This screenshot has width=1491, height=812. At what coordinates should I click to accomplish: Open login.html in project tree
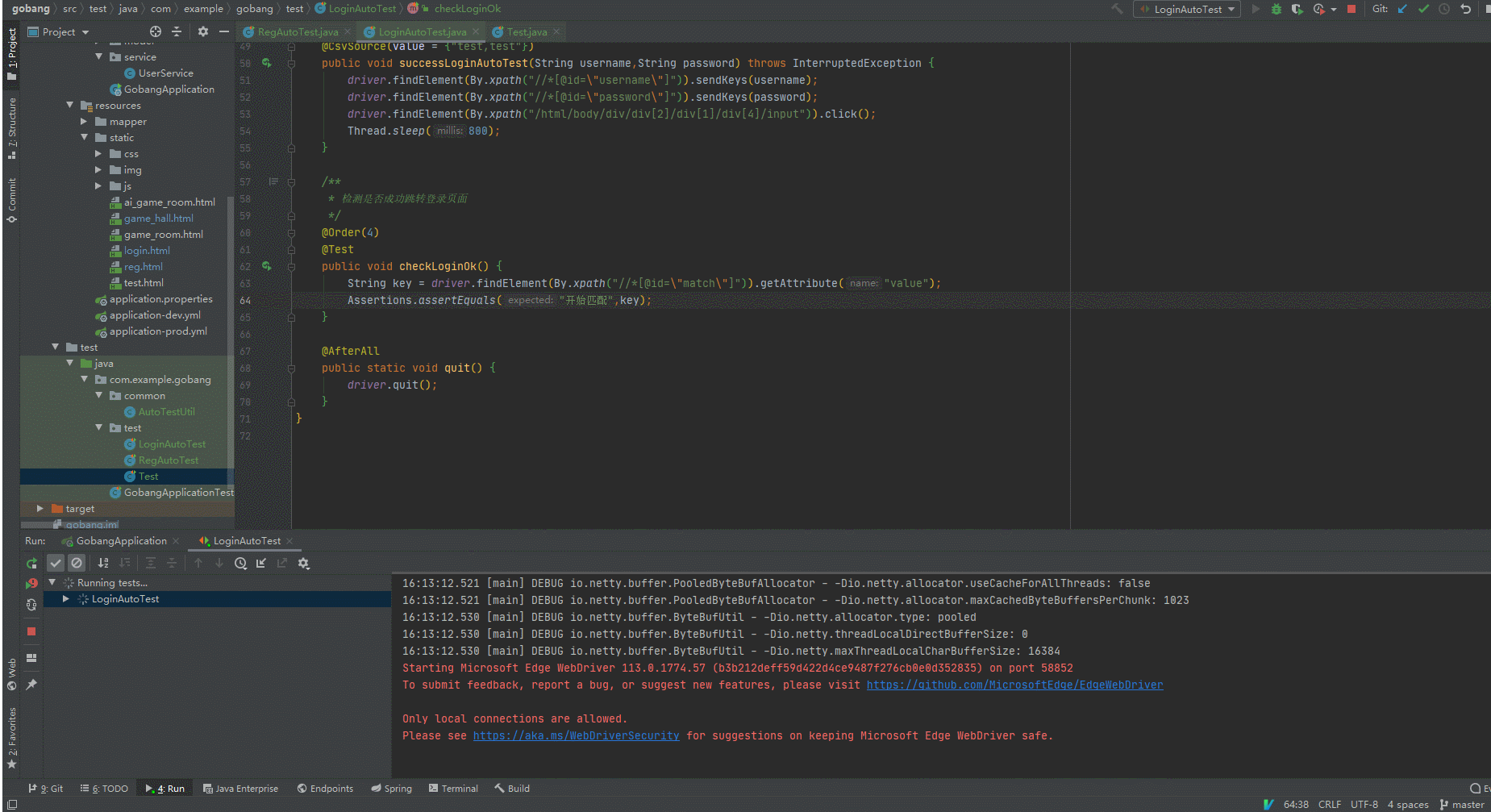(147, 251)
